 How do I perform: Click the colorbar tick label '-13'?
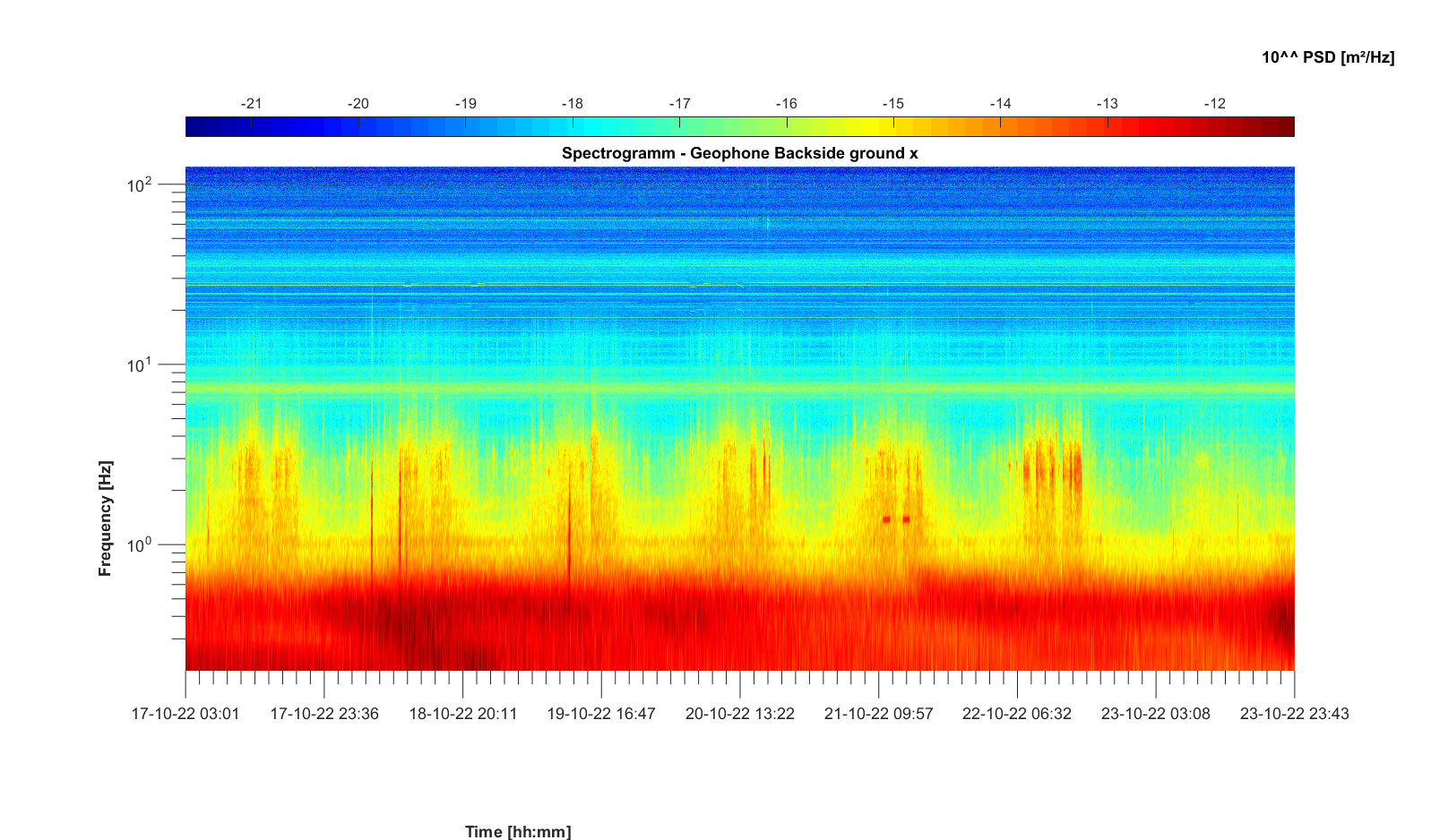(x=1107, y=104)
